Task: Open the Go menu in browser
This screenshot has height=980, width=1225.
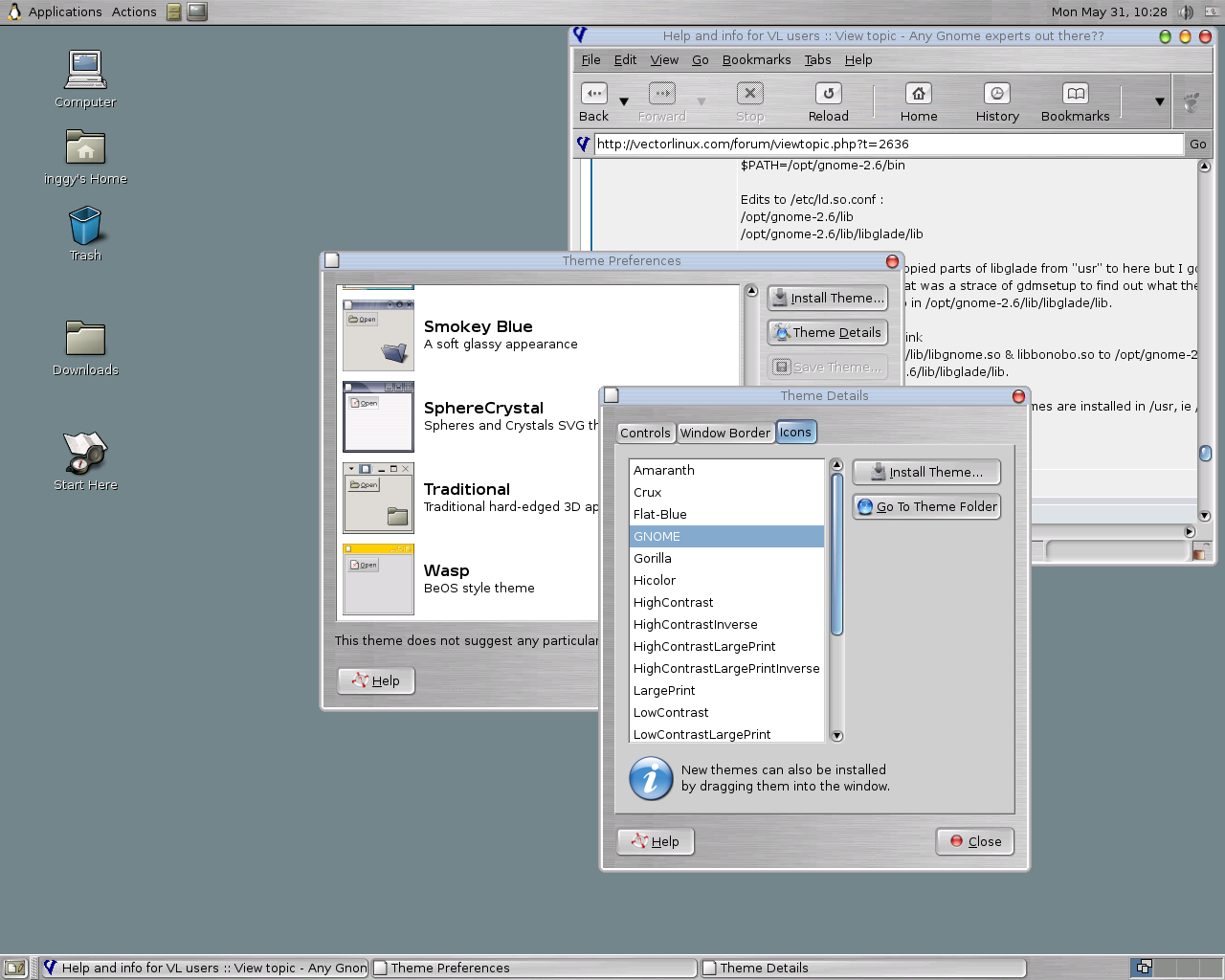Action: (x=701, y=59)
